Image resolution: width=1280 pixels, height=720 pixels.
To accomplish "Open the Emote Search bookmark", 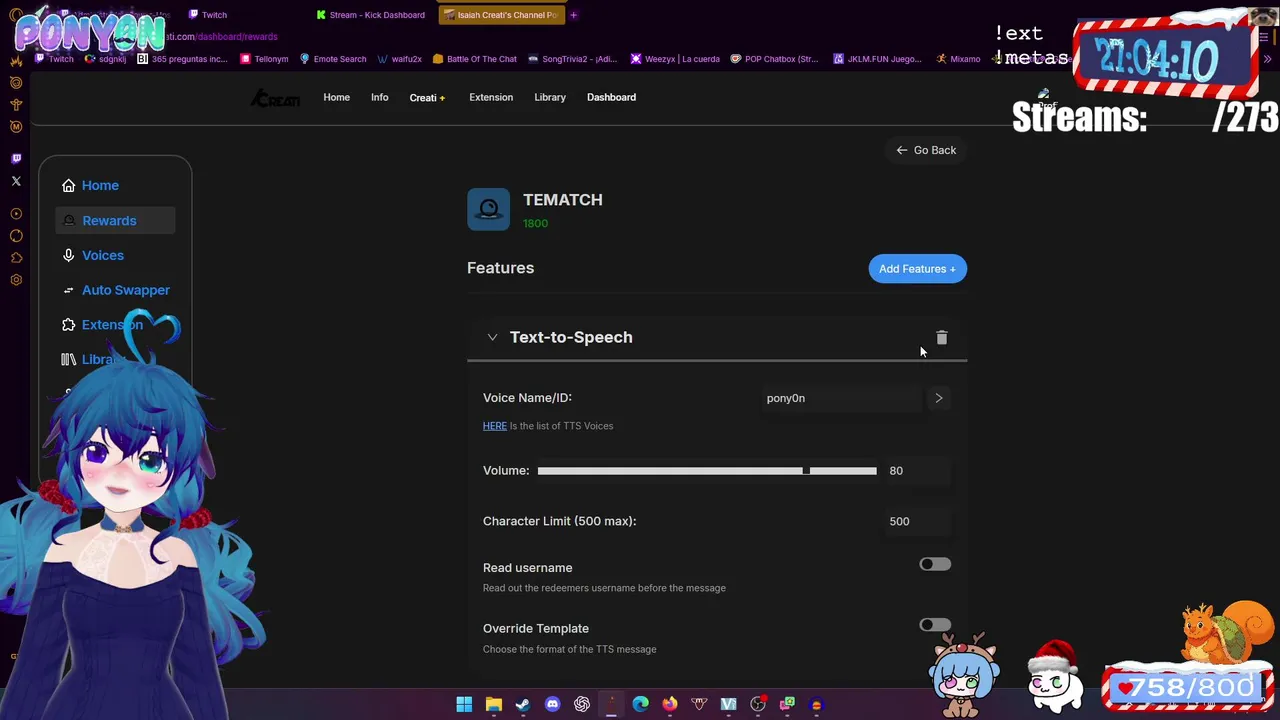I will tap(333, 59).
